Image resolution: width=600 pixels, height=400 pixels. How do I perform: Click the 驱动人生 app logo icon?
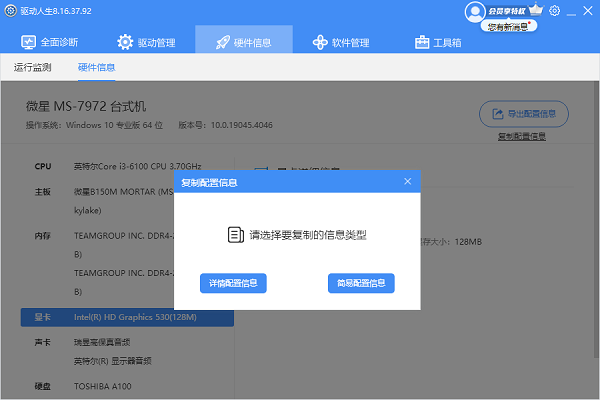[x=10, y=10]
